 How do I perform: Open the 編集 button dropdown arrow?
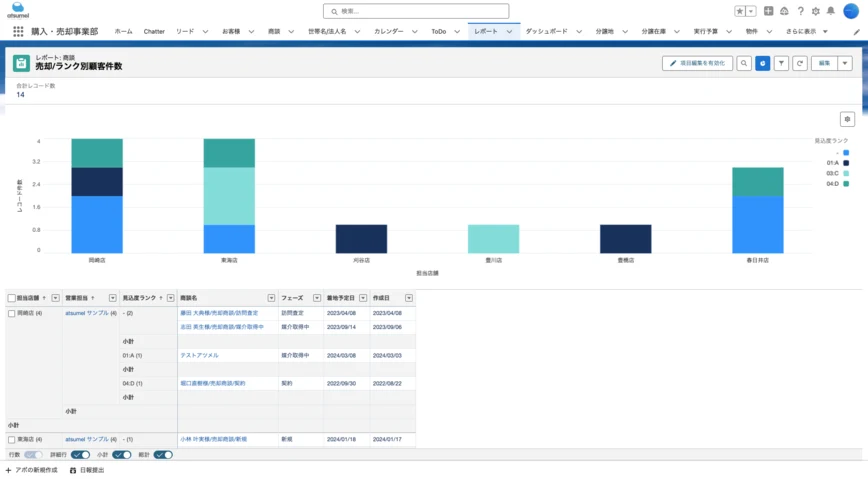845,63
